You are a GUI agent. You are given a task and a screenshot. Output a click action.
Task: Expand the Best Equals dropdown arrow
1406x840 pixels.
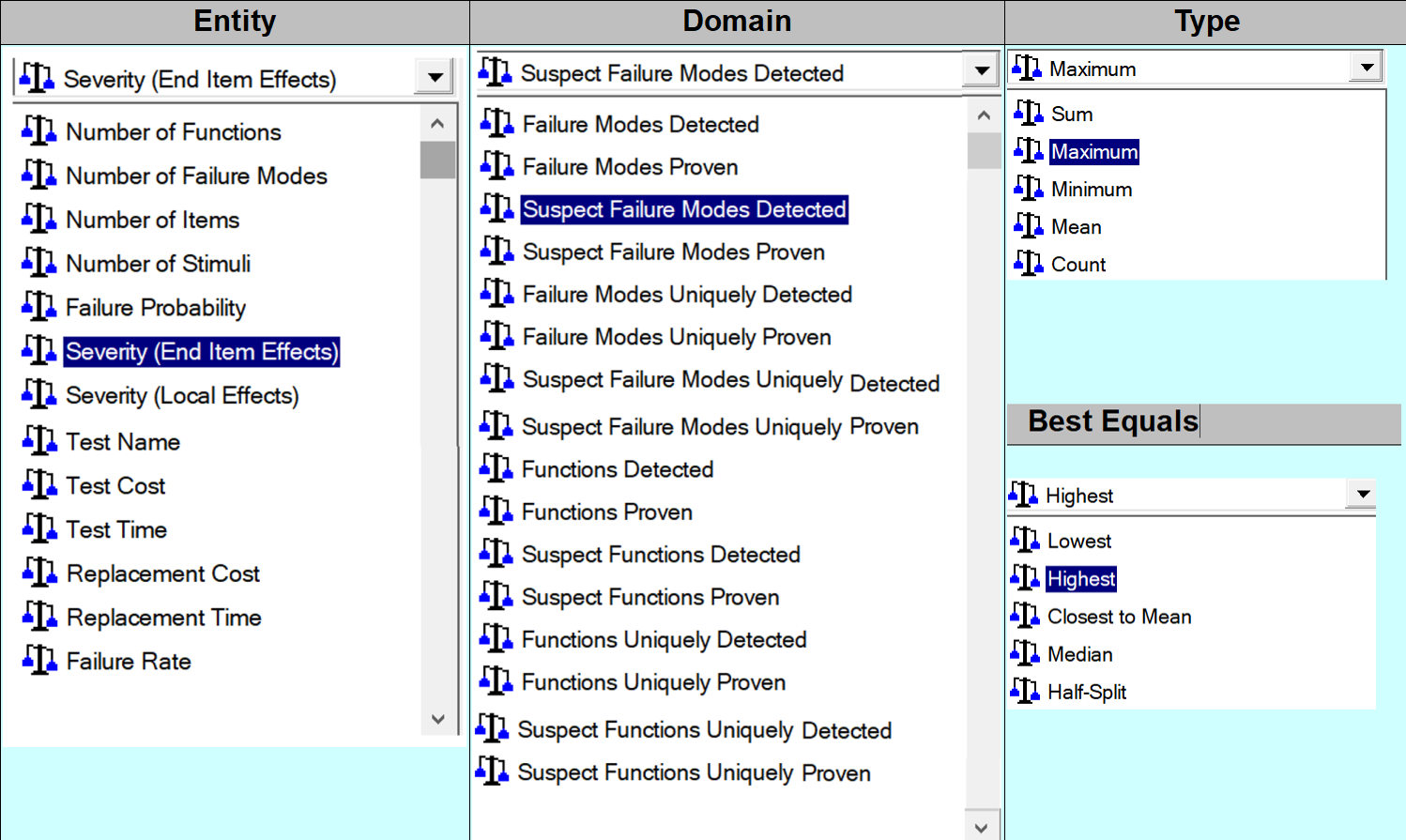point(1363,494)
